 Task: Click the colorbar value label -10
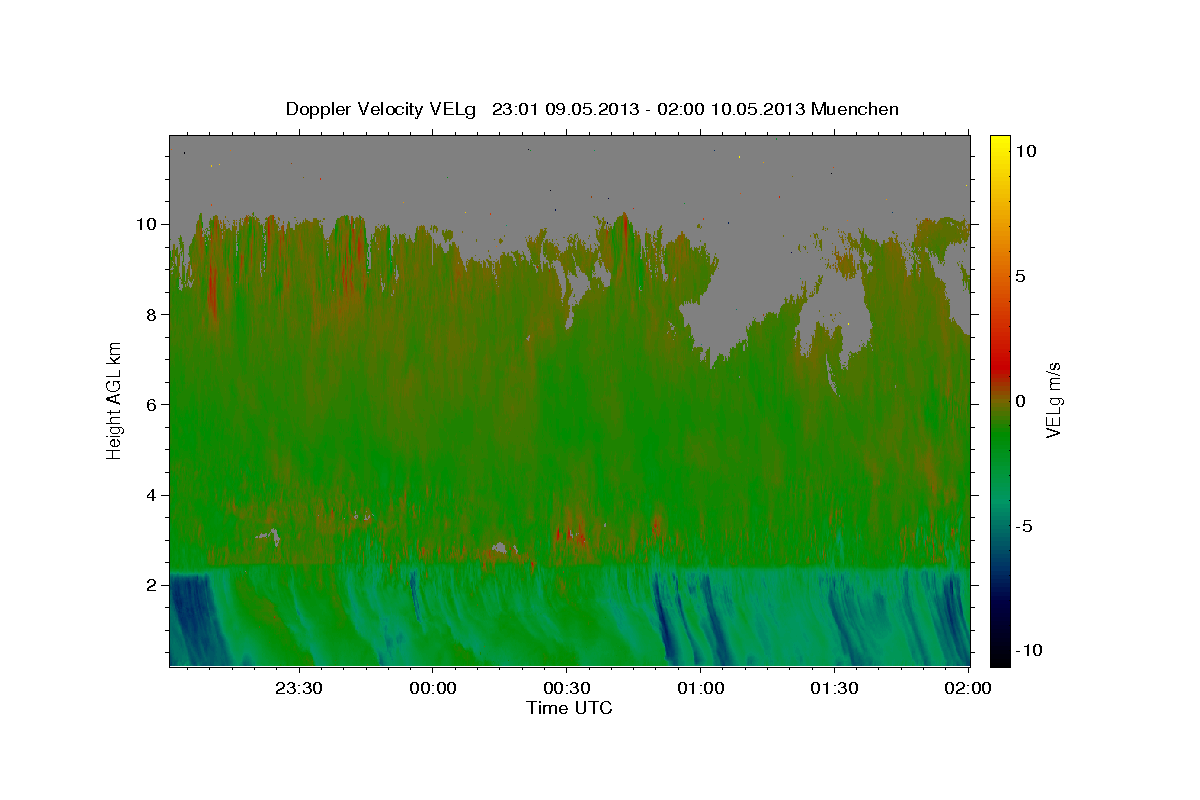pyautogui.click(x=1029, y=650)
